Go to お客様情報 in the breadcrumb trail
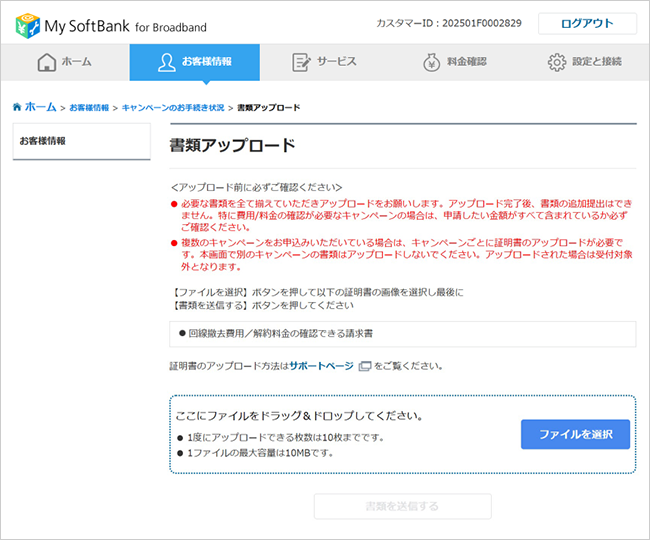This screenshot has height=540, width=650. [89, 107]
